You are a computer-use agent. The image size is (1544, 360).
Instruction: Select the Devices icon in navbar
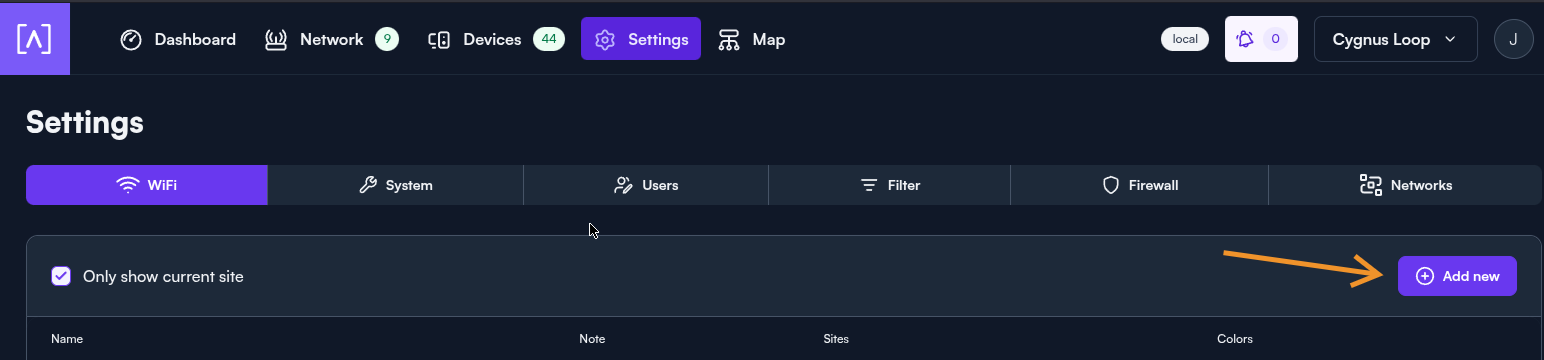tap(439, 40)
